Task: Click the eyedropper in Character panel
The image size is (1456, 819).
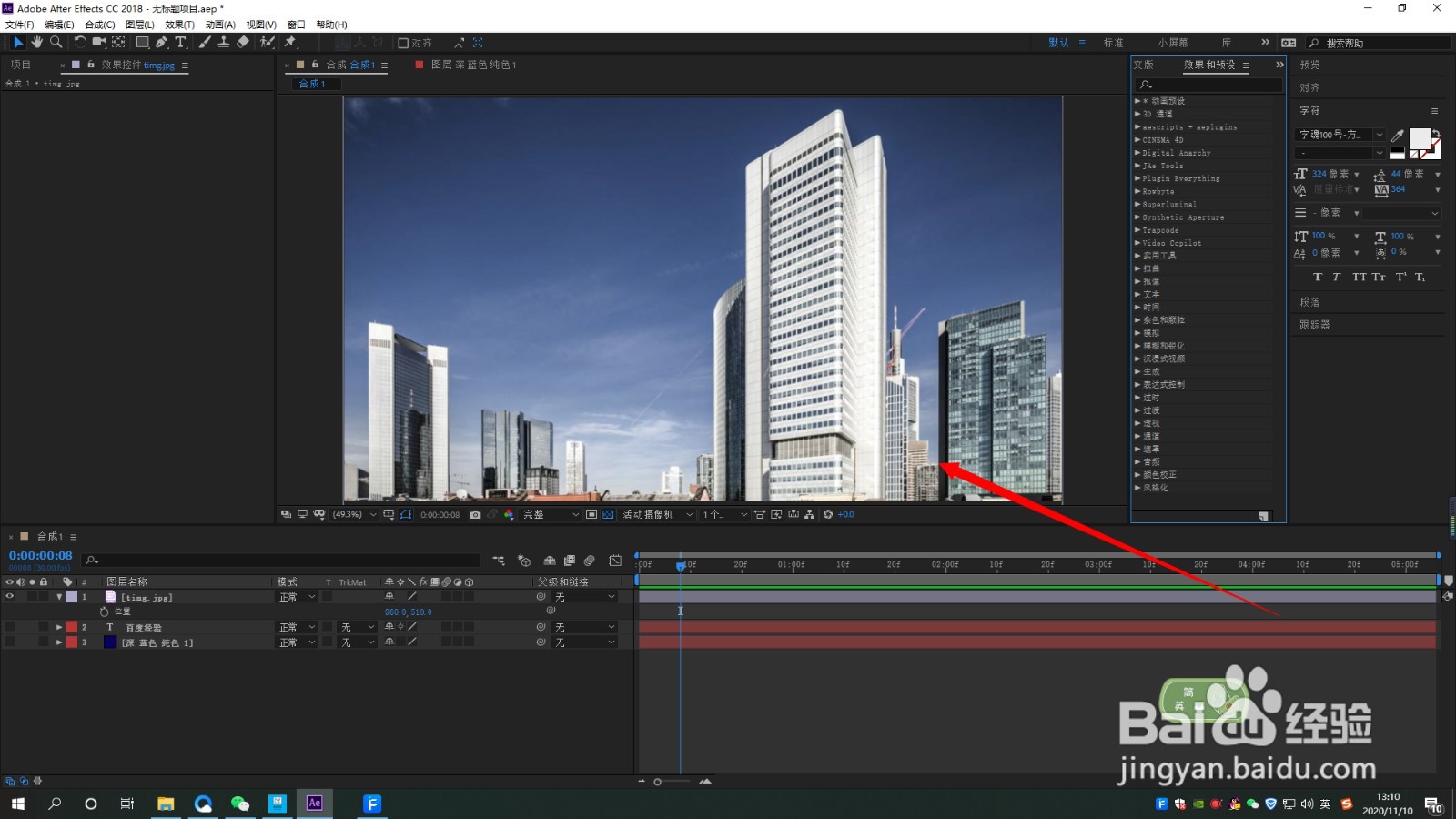Action: click(x=1398, y=136)
